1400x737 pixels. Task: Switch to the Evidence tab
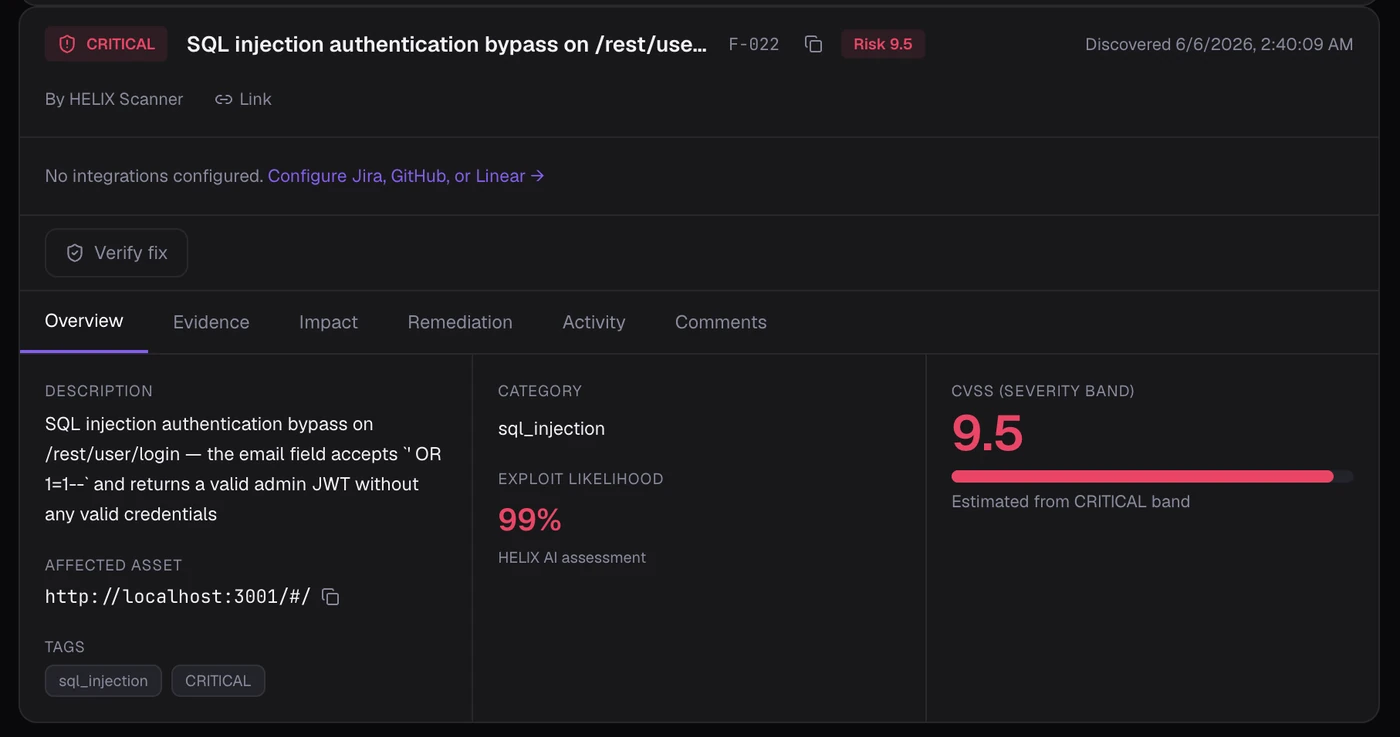click(211, 322)
